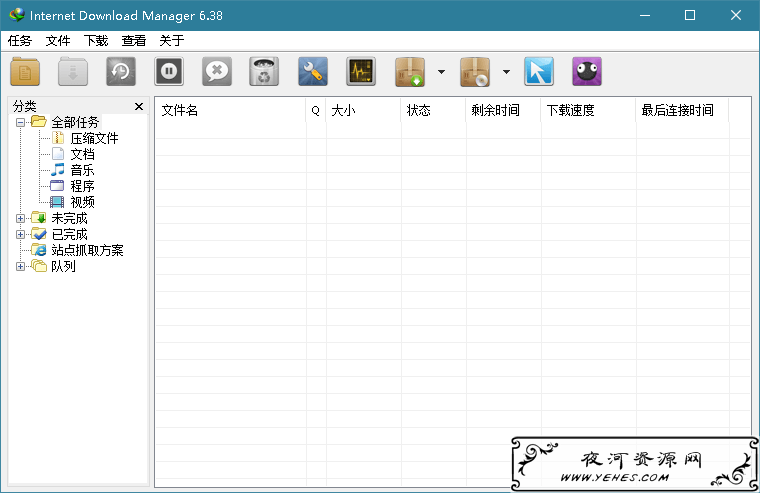This screenshot has height=493, width=760.
Task: Open dropdown arrow beside start queue icon
Action: (441, 72)
